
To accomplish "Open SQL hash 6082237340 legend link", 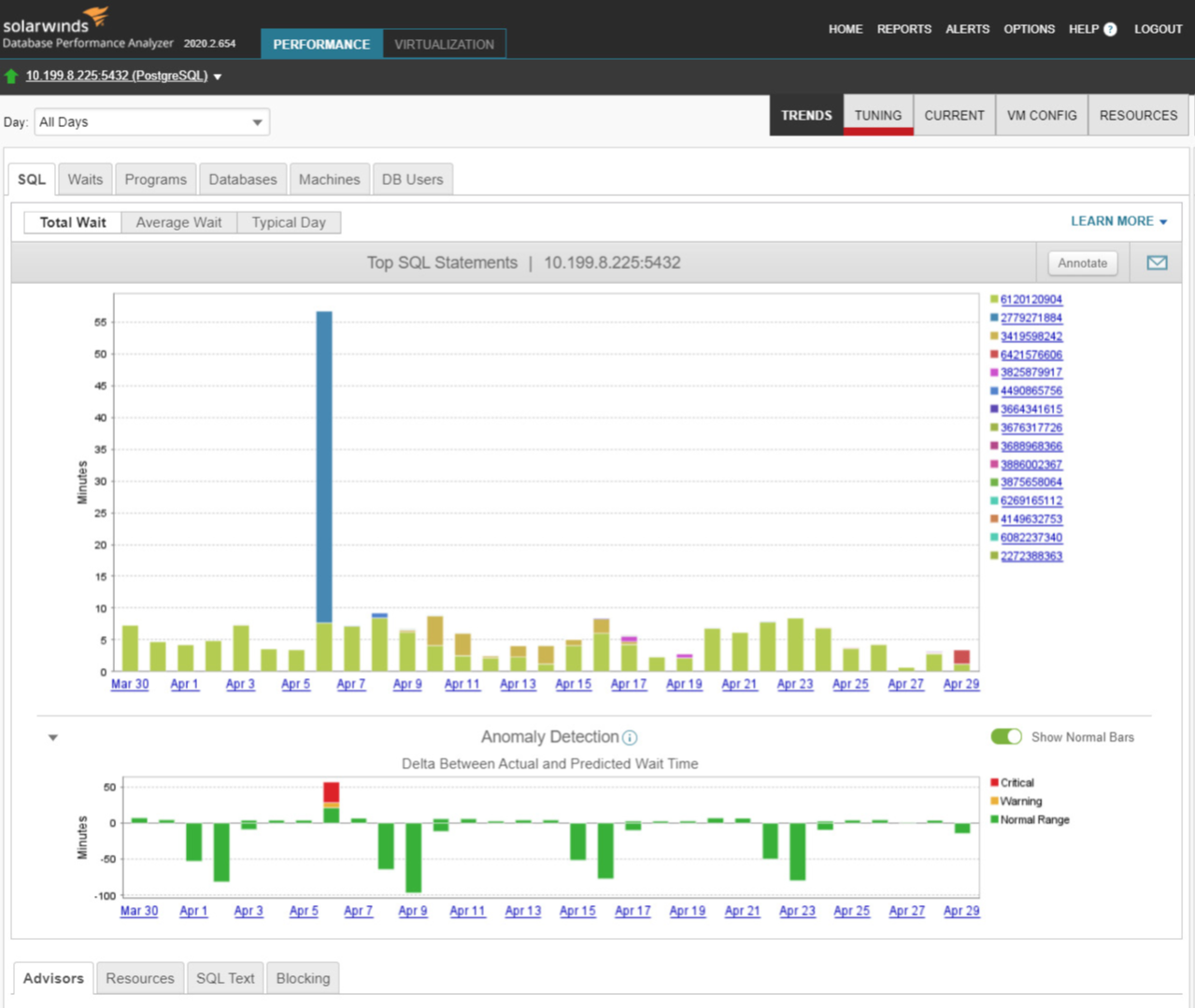I will click(1031, 538).
